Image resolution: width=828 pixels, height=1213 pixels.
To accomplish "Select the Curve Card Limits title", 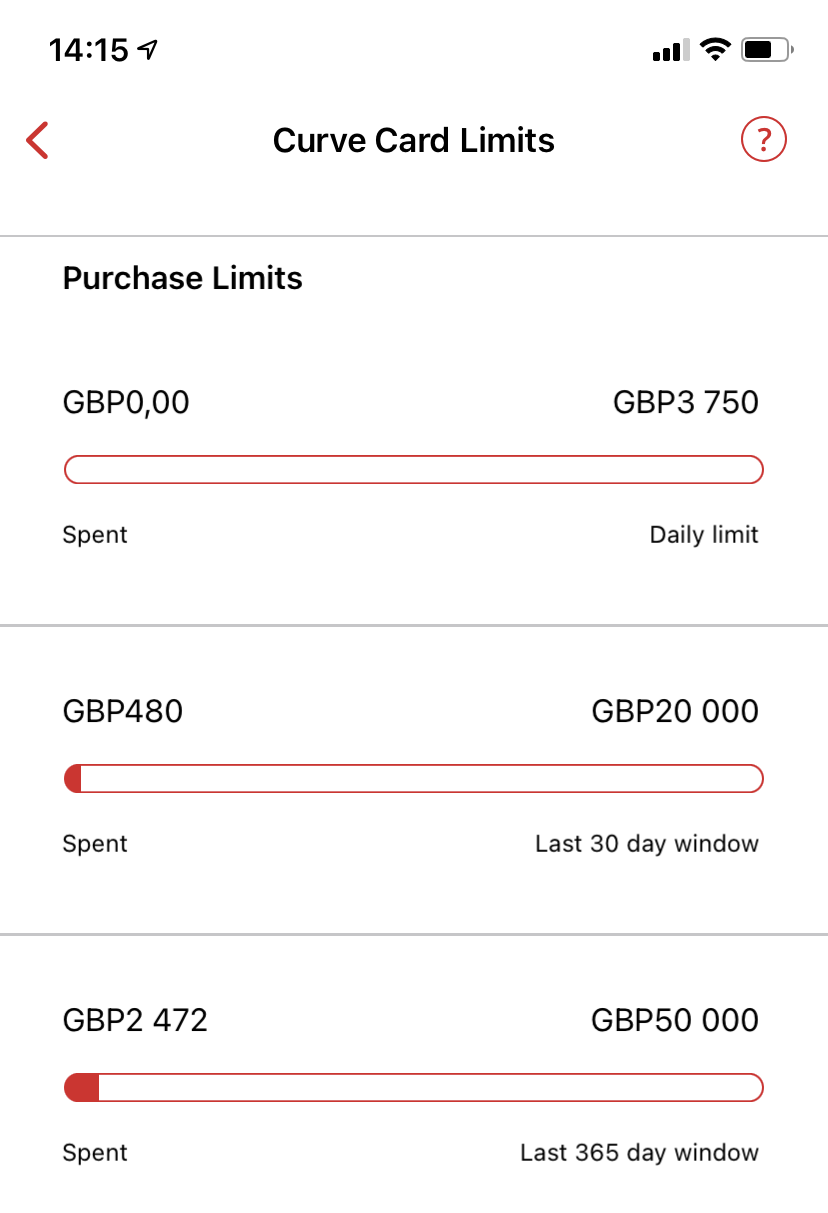I will [x=414, y=140].
